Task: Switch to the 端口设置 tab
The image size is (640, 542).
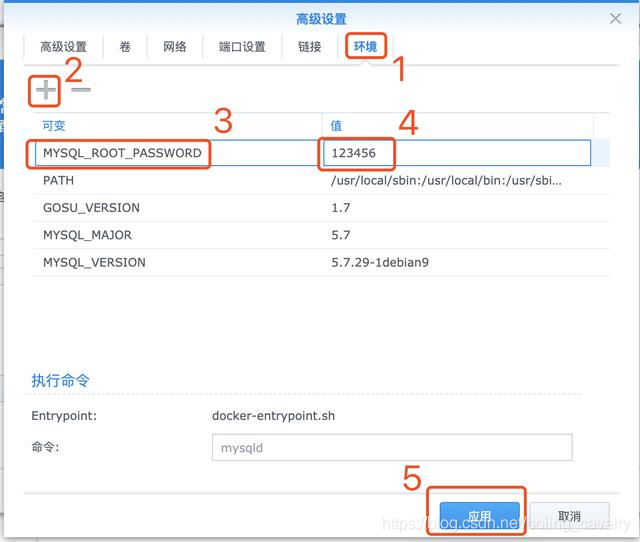Action: pyautogui.click(x=242, y=47)
